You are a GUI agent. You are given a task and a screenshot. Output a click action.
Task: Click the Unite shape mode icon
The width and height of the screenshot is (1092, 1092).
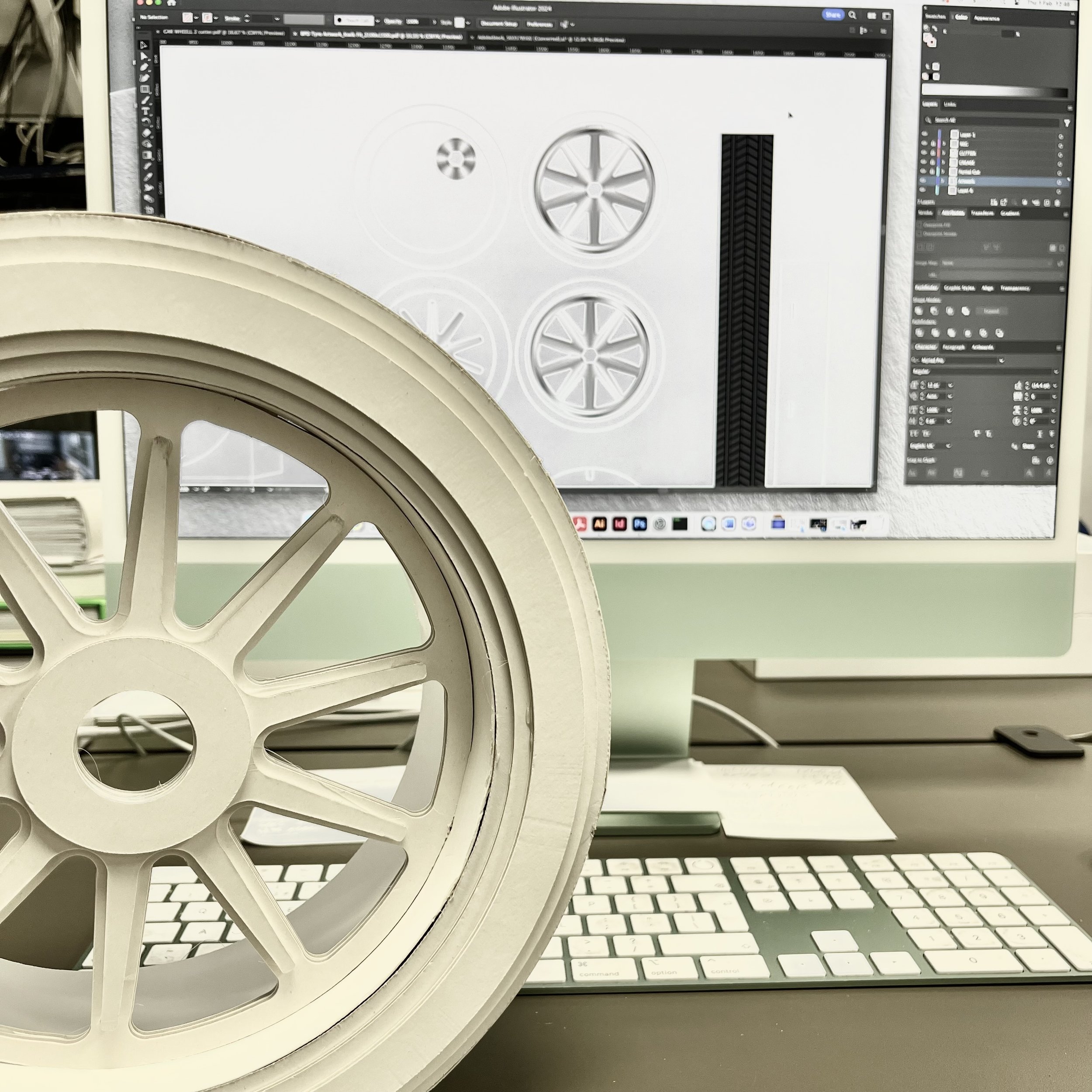point(919,311)
